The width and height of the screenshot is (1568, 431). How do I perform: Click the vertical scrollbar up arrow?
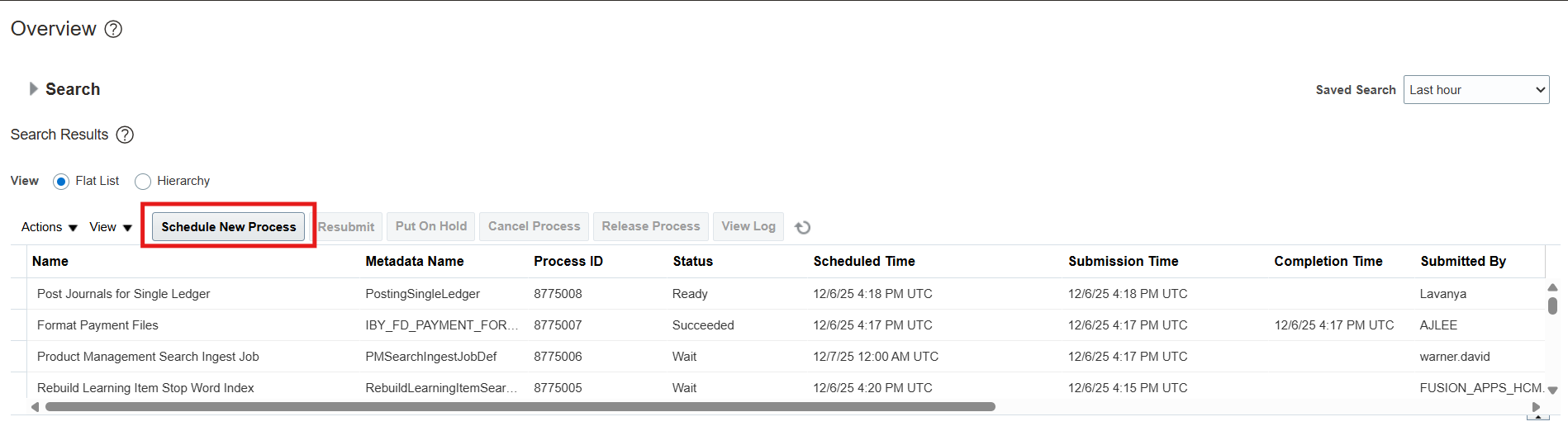click(x=1552, y=287)
